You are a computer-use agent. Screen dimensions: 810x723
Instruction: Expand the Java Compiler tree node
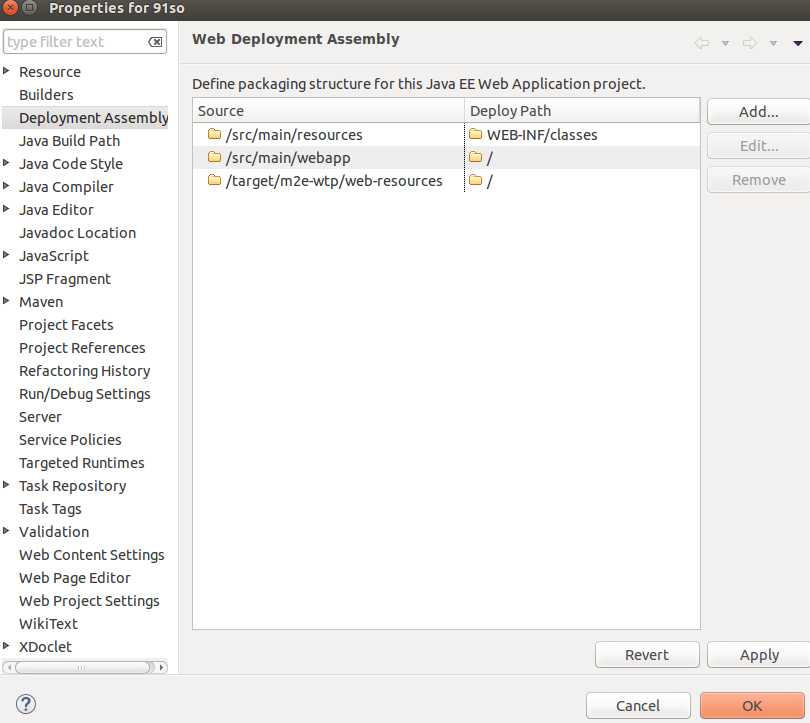[x=8, y=186]
